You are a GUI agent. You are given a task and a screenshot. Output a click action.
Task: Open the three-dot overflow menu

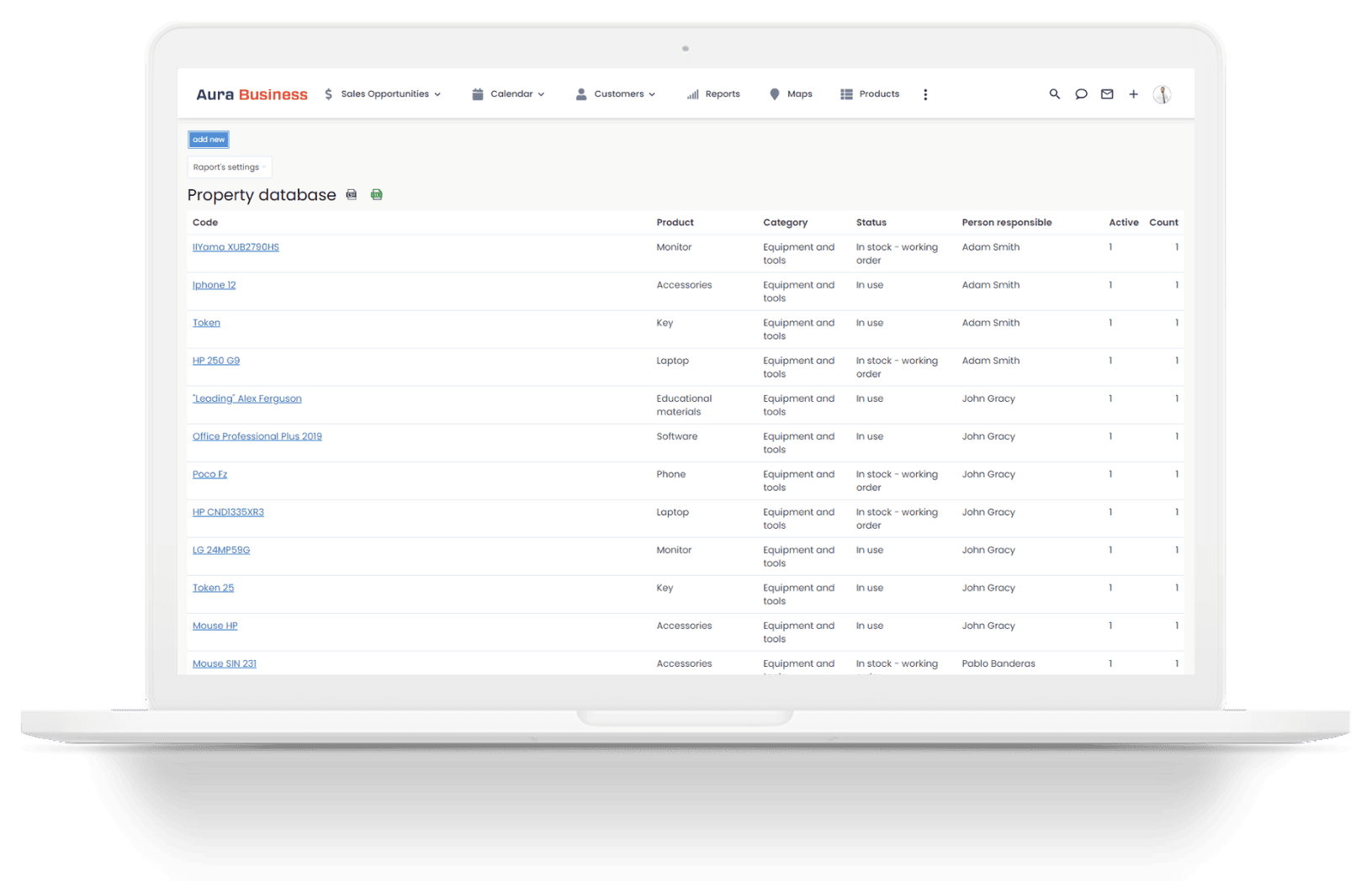[925, 94]
